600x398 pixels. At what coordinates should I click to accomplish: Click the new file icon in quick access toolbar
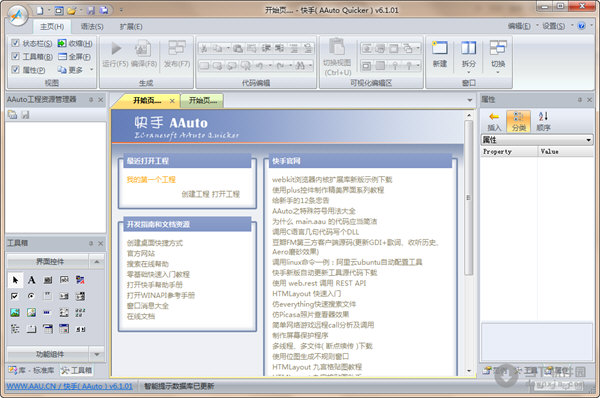(x=40, y=10)
